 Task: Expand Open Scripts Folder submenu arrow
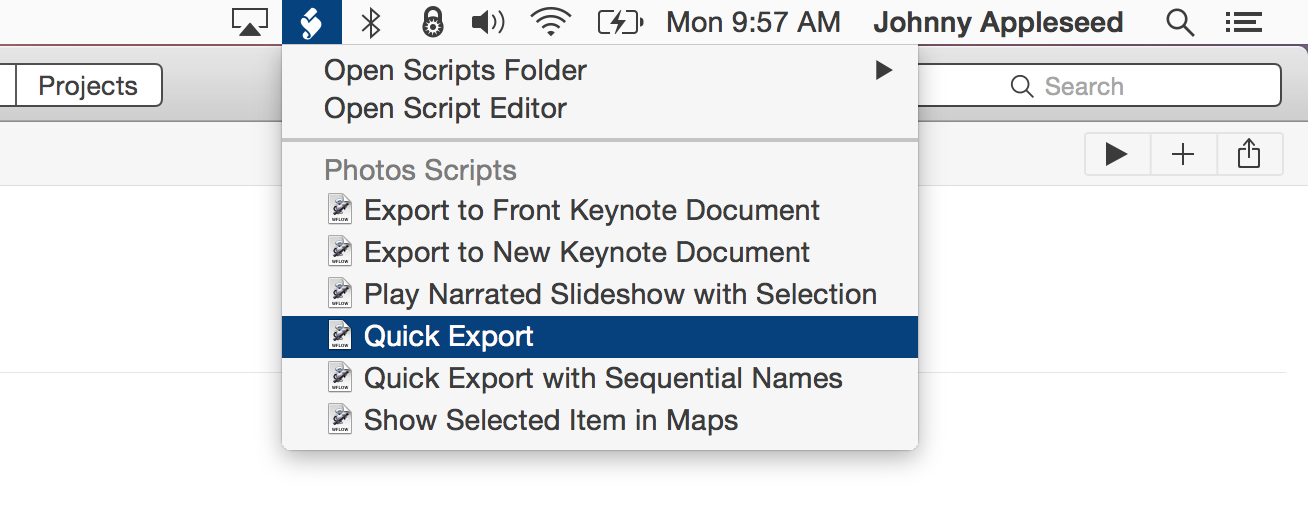[883, 70]
